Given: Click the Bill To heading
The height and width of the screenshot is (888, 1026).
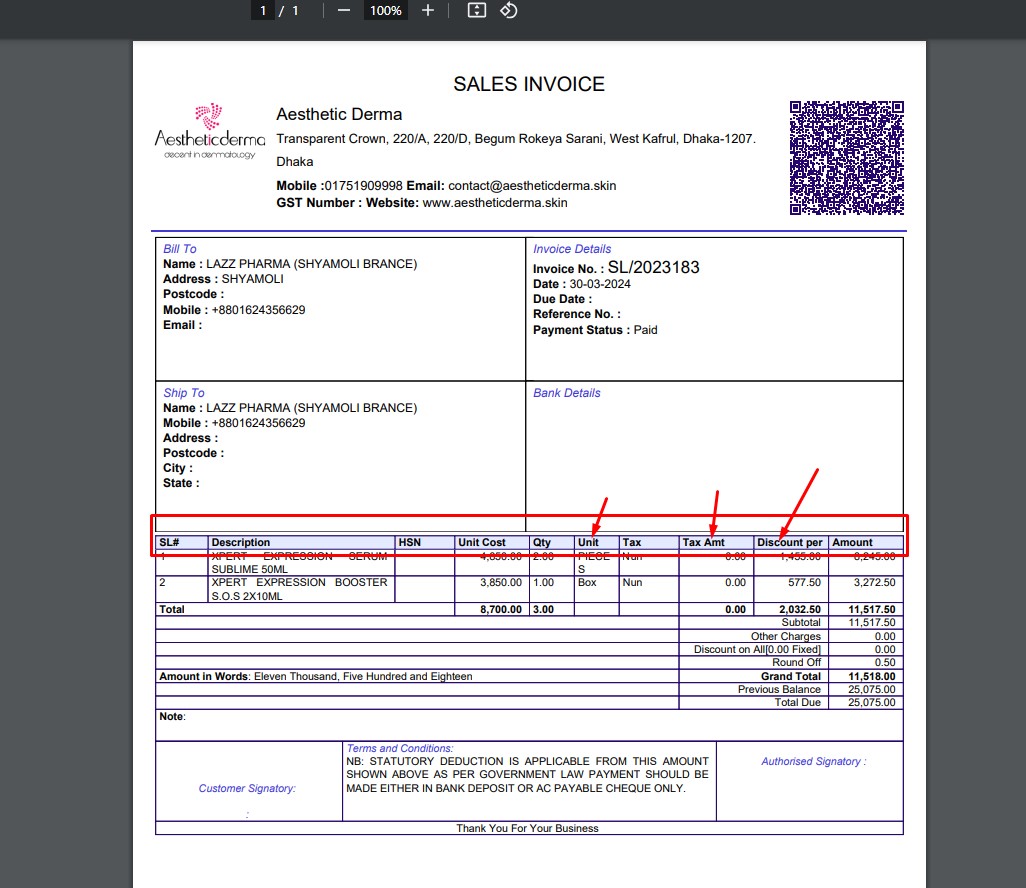Looking at the screenshot, I should [179, 249].
